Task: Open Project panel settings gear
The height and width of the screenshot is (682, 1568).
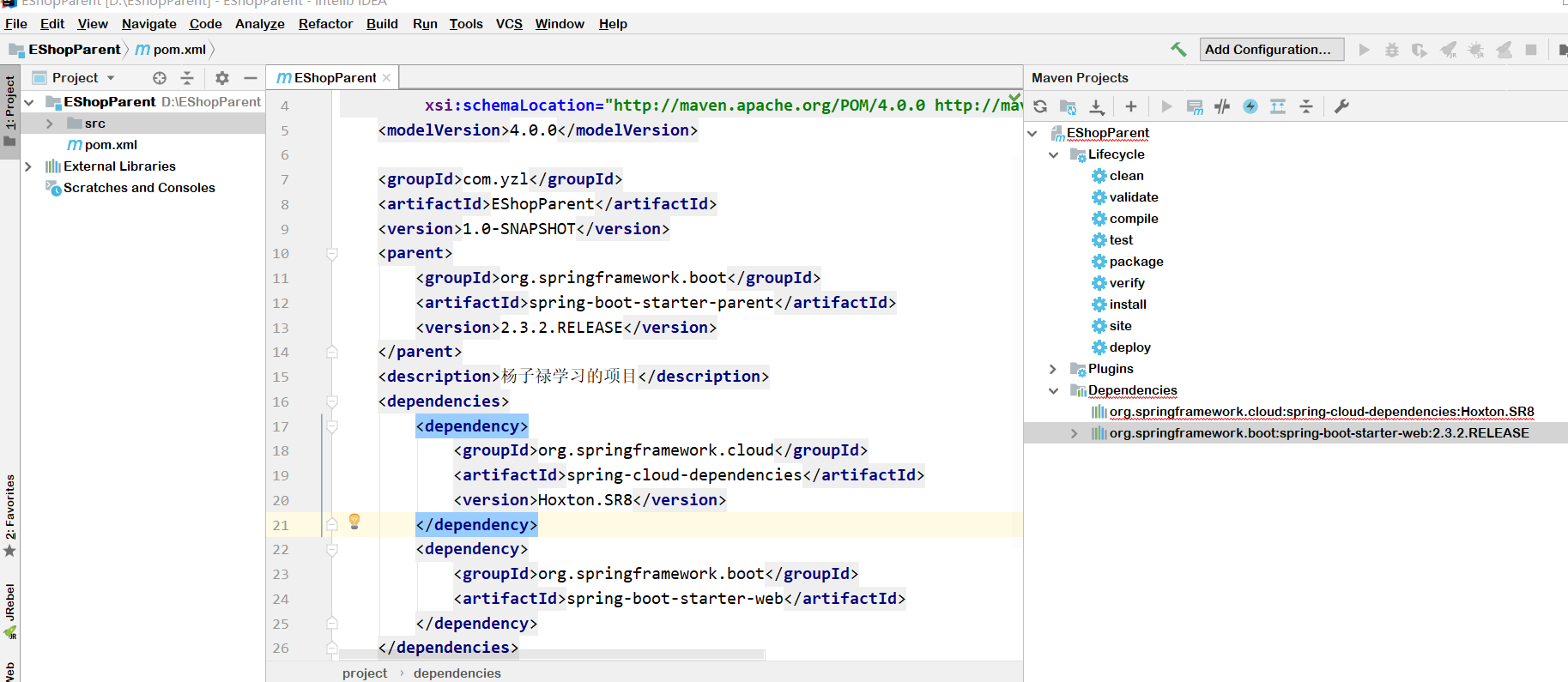Action: point(222,78)
